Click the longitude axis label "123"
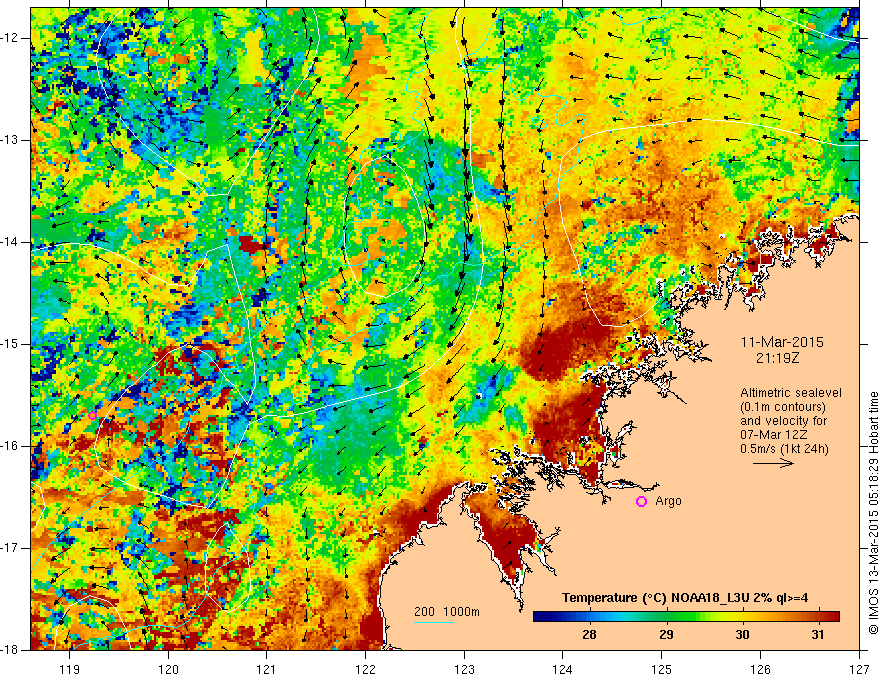The image size is (880, 680). click(x=464, y=669)
